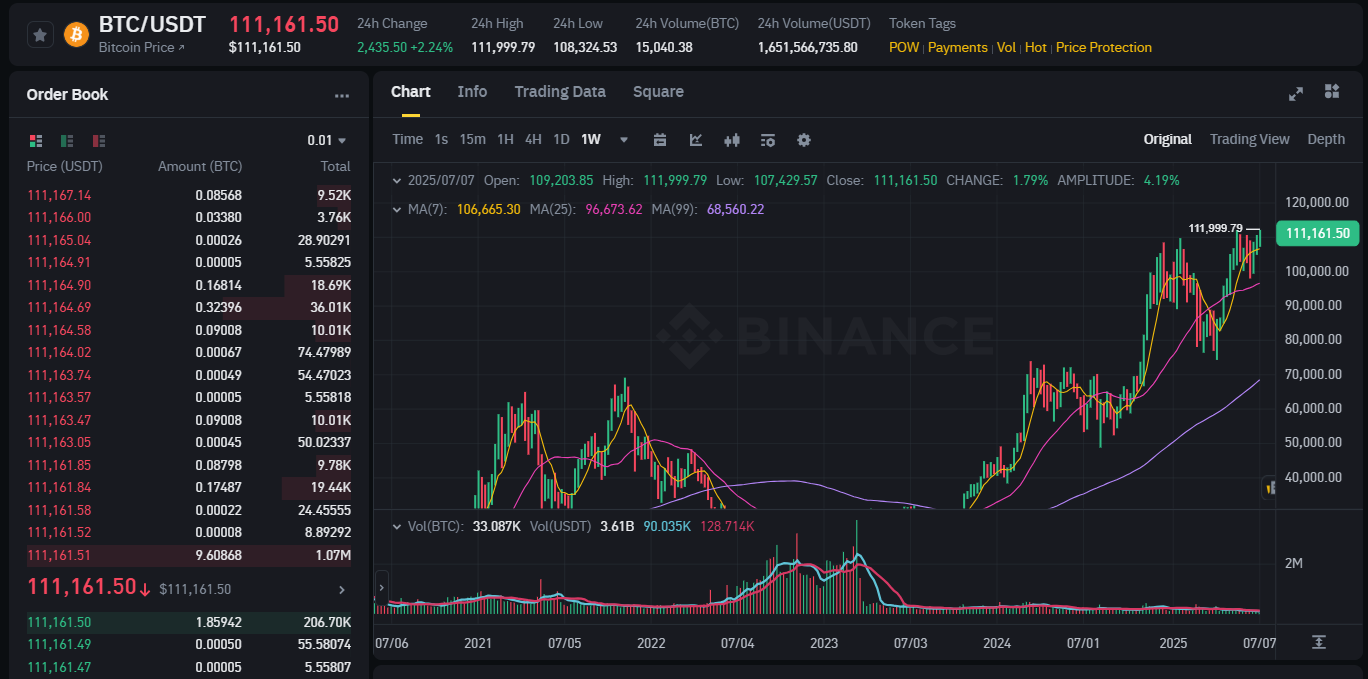
Task: Enable the combined buy/sell order book view
Action: [x=36, y=140]
